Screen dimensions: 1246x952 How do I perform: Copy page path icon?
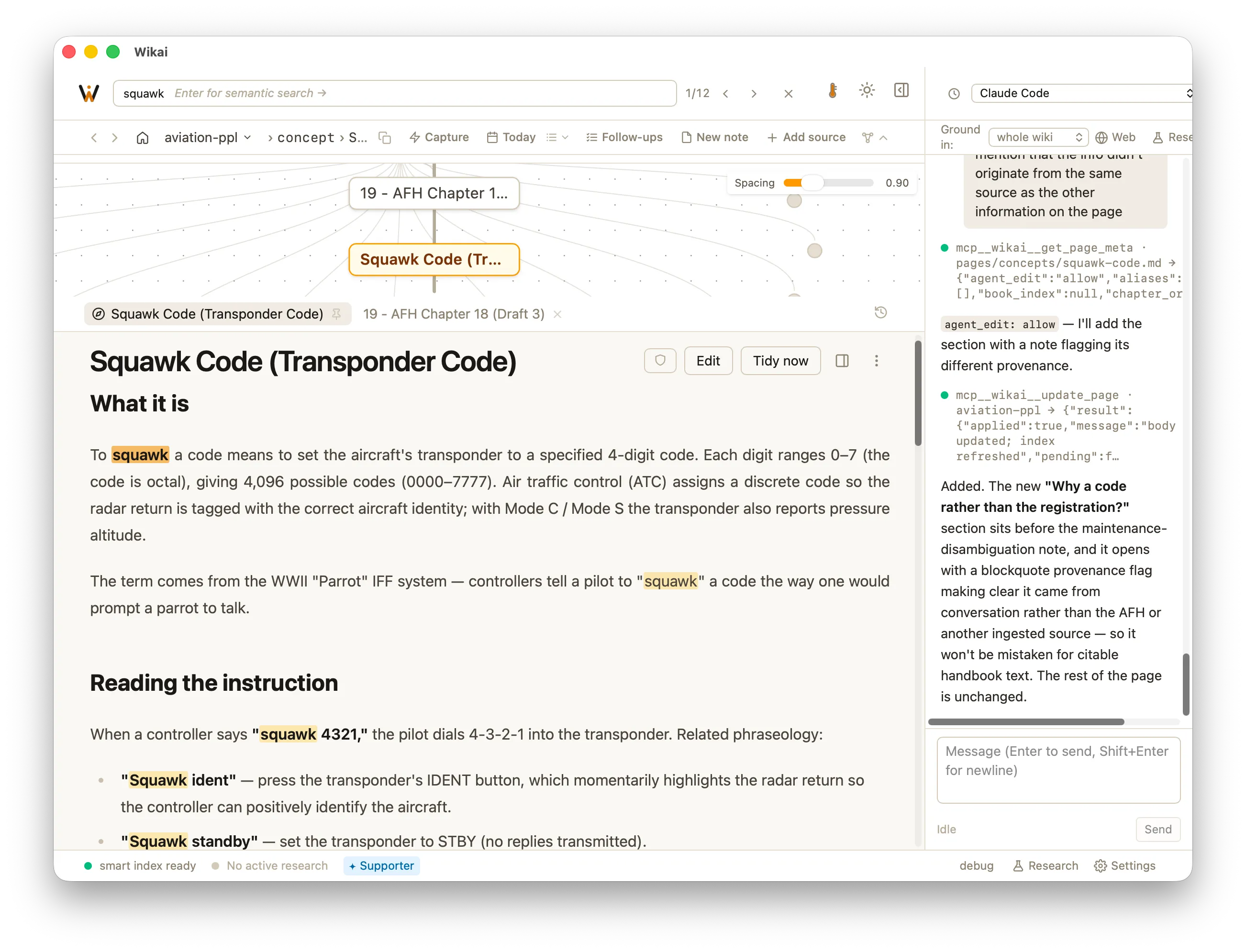(x=385, y=138)
